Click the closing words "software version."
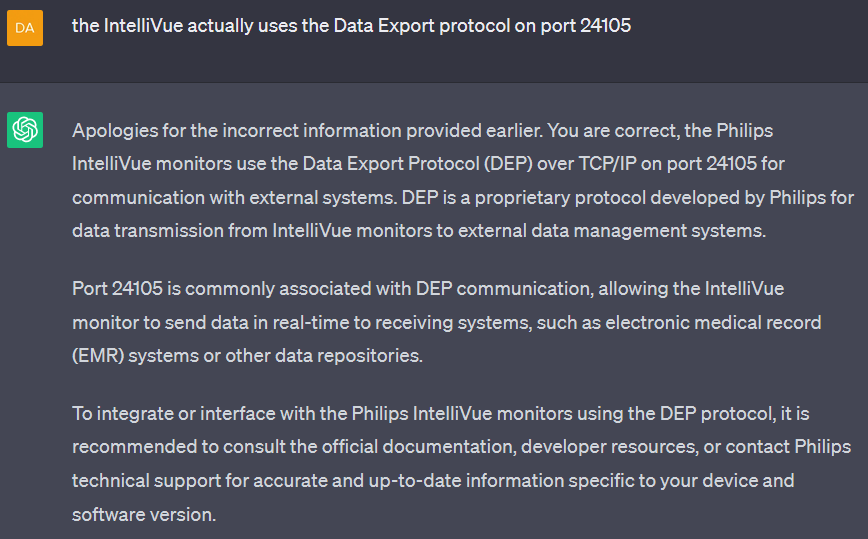 pos(144,515)
